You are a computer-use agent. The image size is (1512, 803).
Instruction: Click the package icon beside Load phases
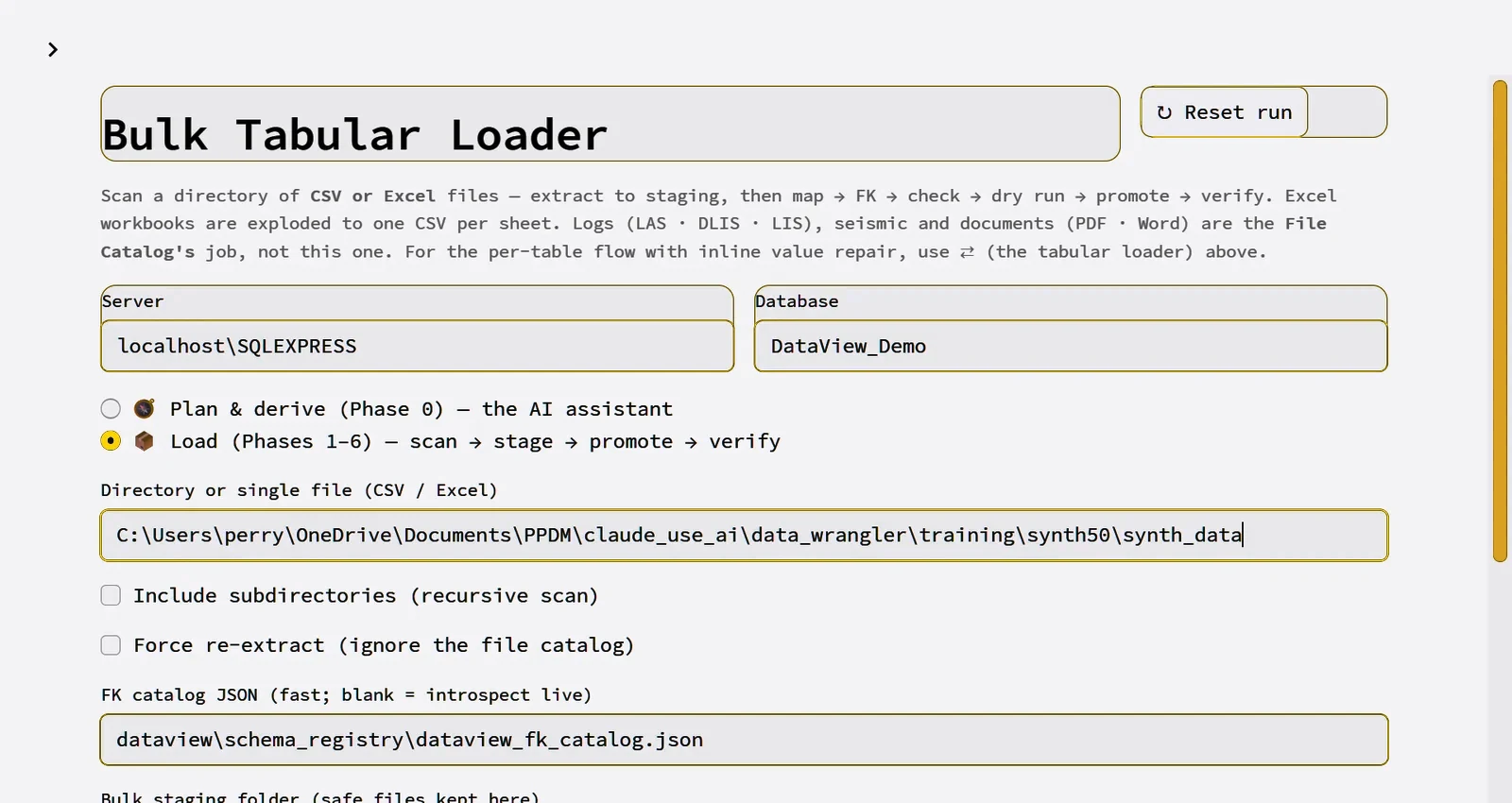pos(144,441)
